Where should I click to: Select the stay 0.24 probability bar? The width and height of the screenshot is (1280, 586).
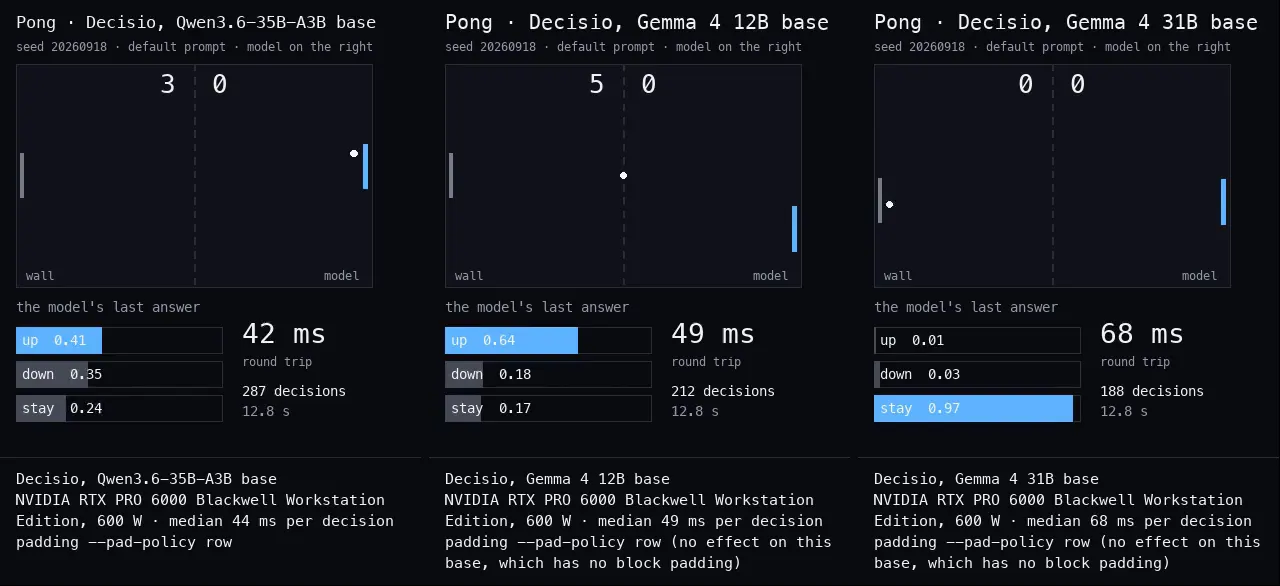[119, 408]
